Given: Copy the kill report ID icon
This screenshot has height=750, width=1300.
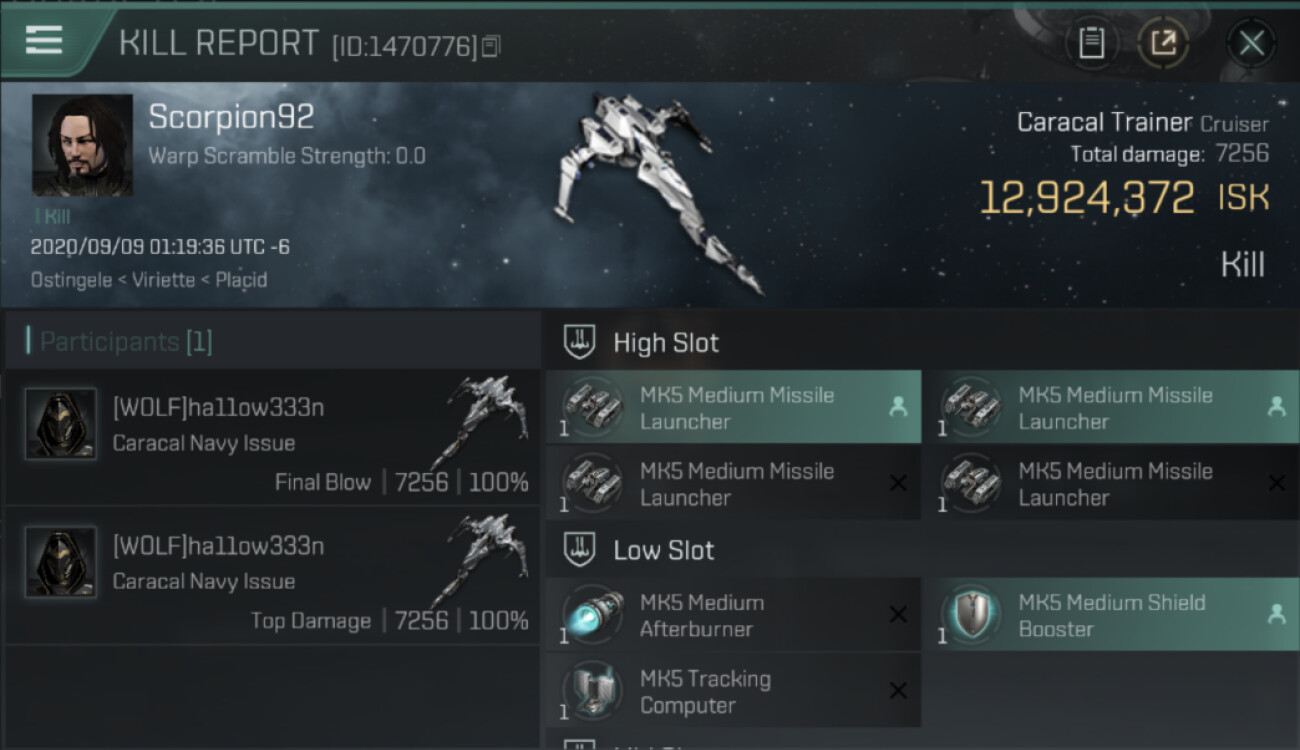Looking at the screenshot, I should tap(491, 46).
